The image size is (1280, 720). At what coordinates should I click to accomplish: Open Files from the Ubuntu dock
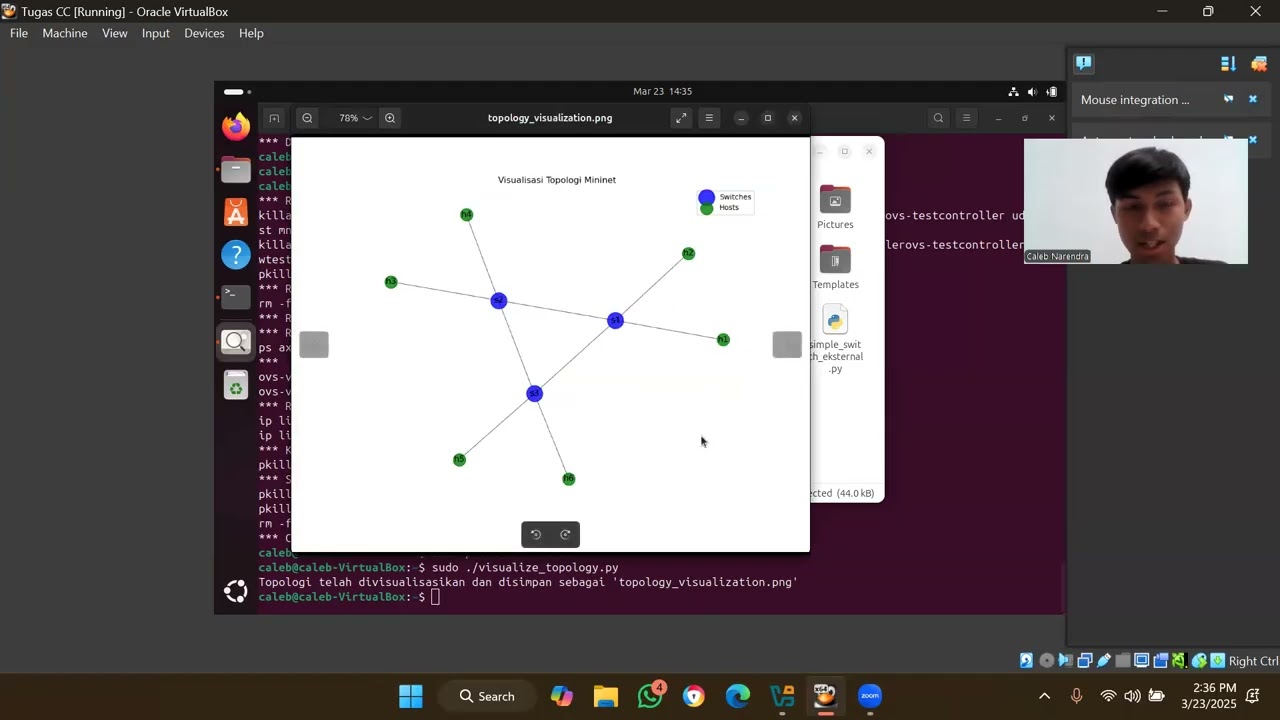point(236,170)
